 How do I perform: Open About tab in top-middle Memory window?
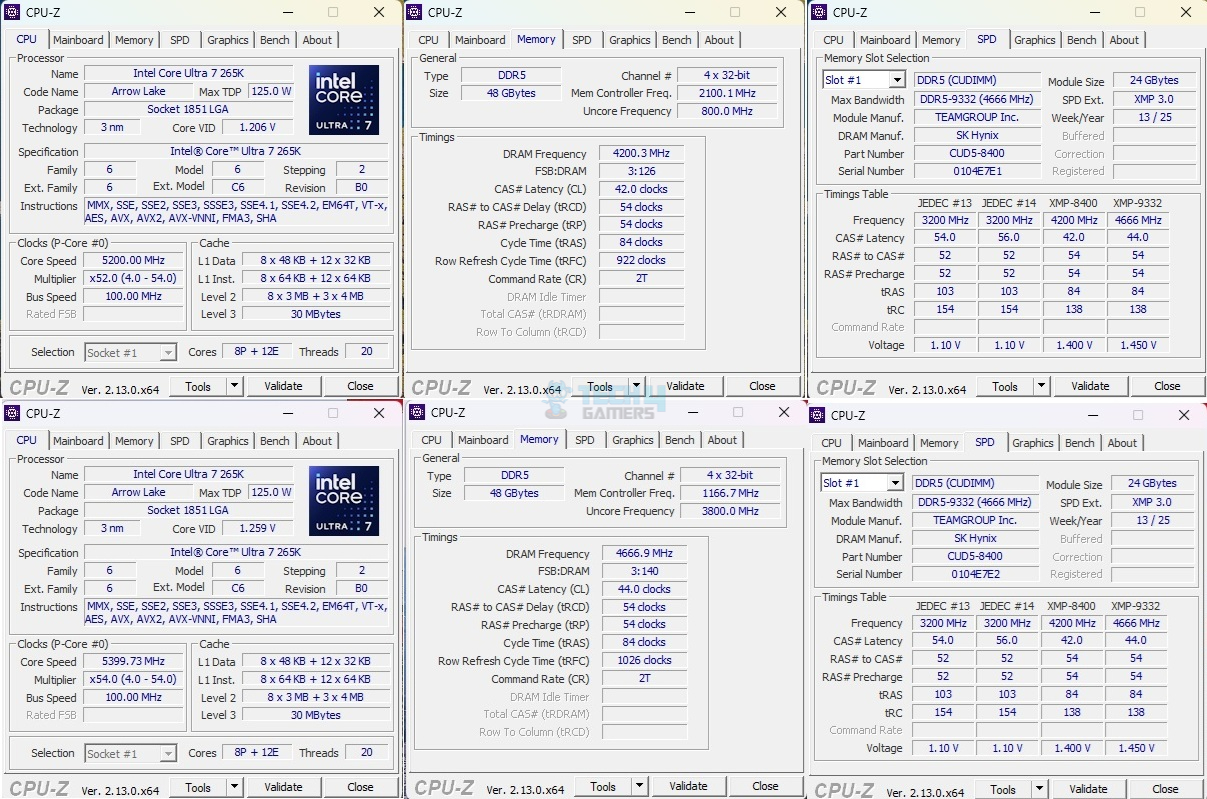pos(719,40)
